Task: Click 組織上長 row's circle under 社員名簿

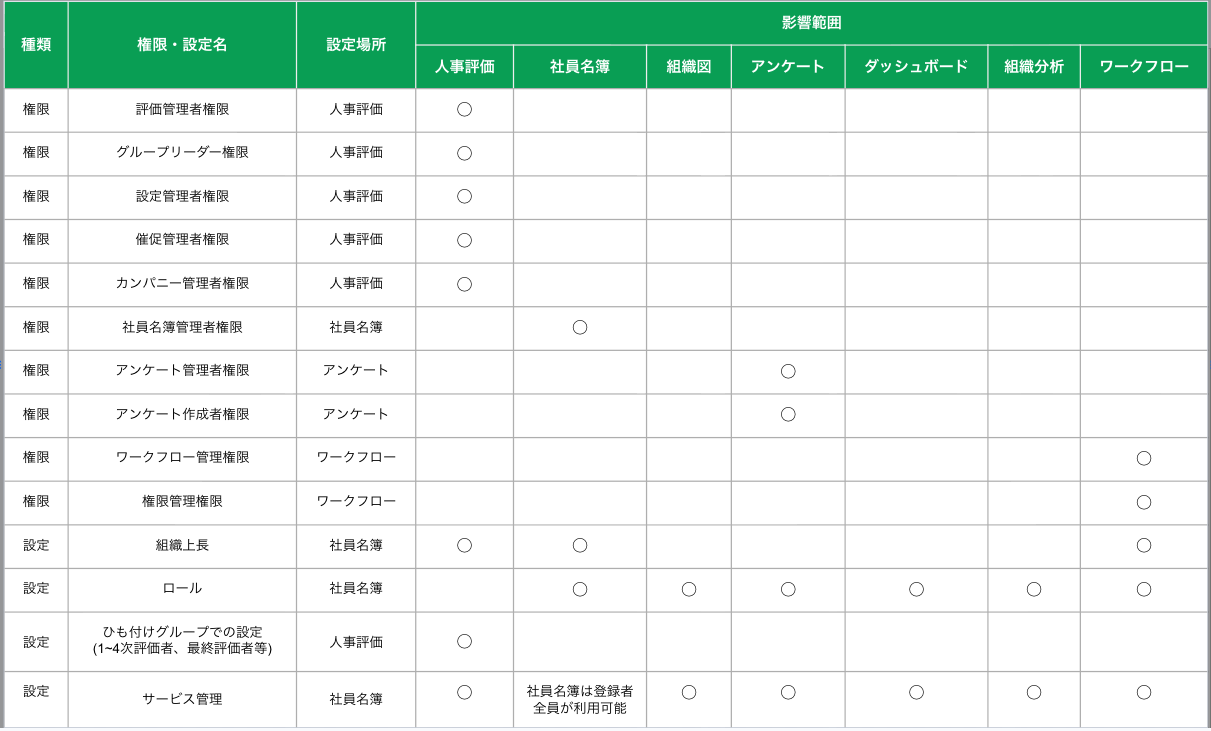Action: tap(579, 545)
